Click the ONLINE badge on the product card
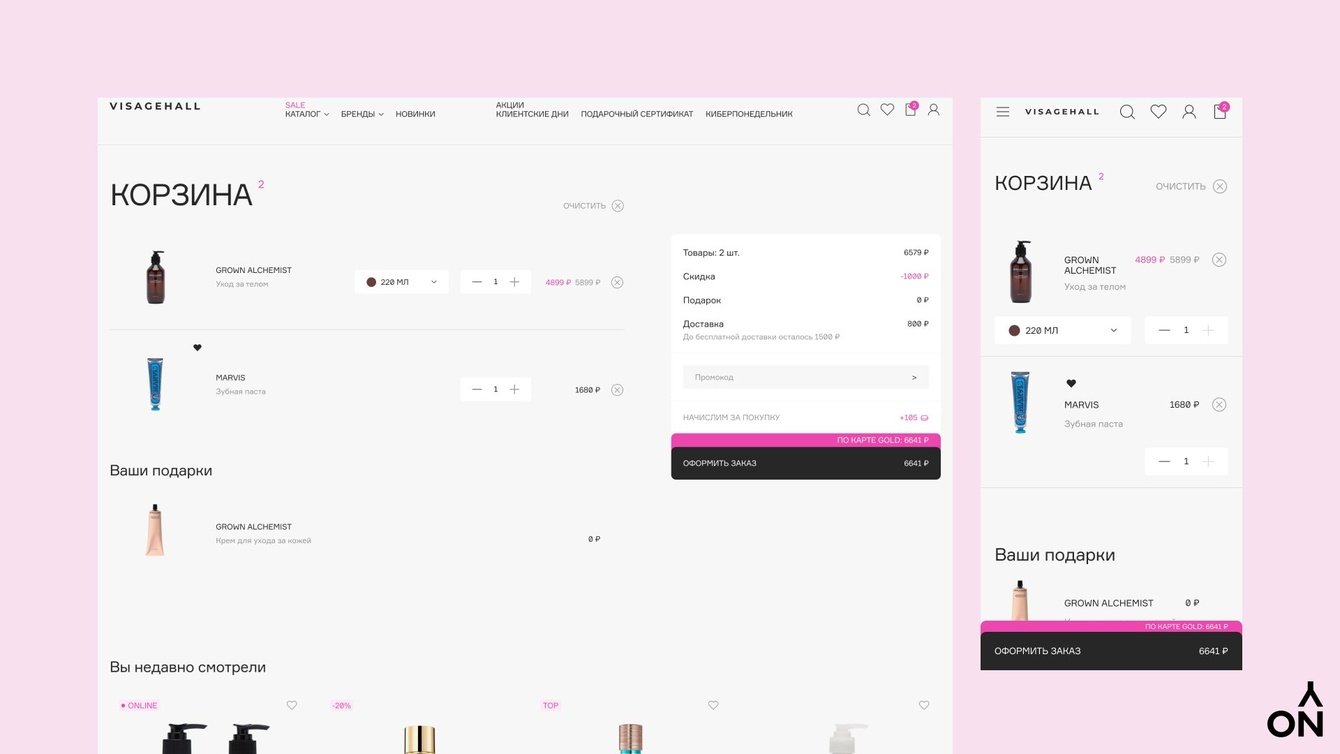The image size is (1340, 754). click(139, 706)
